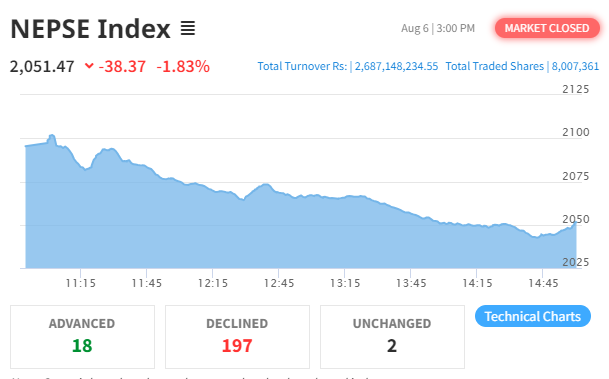Click Total Turnover Rs value
Viewport: 609px width, 379px height.
pos(396,66)
